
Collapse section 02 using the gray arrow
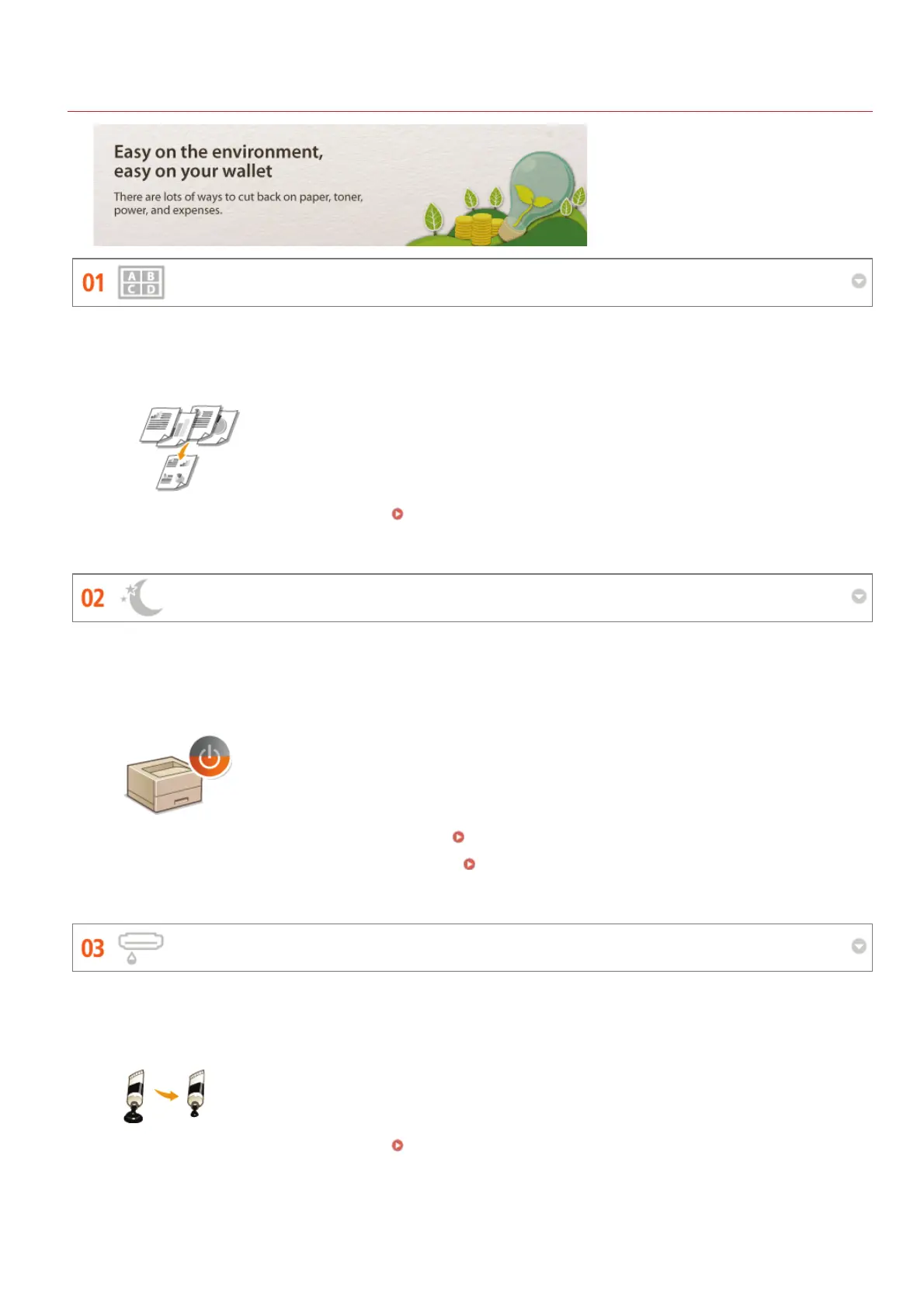[x=859, y=597]
